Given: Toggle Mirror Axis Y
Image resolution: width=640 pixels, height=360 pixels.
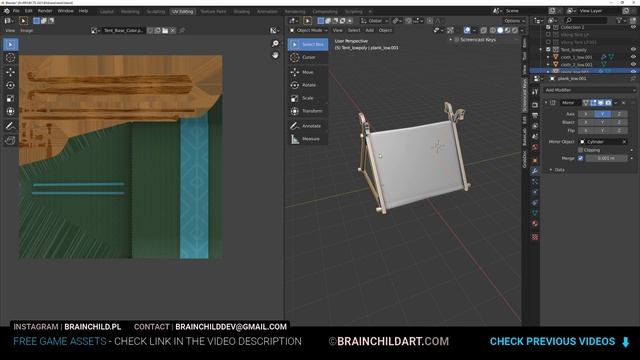Looking at the screenshot, I should point(602,114).
